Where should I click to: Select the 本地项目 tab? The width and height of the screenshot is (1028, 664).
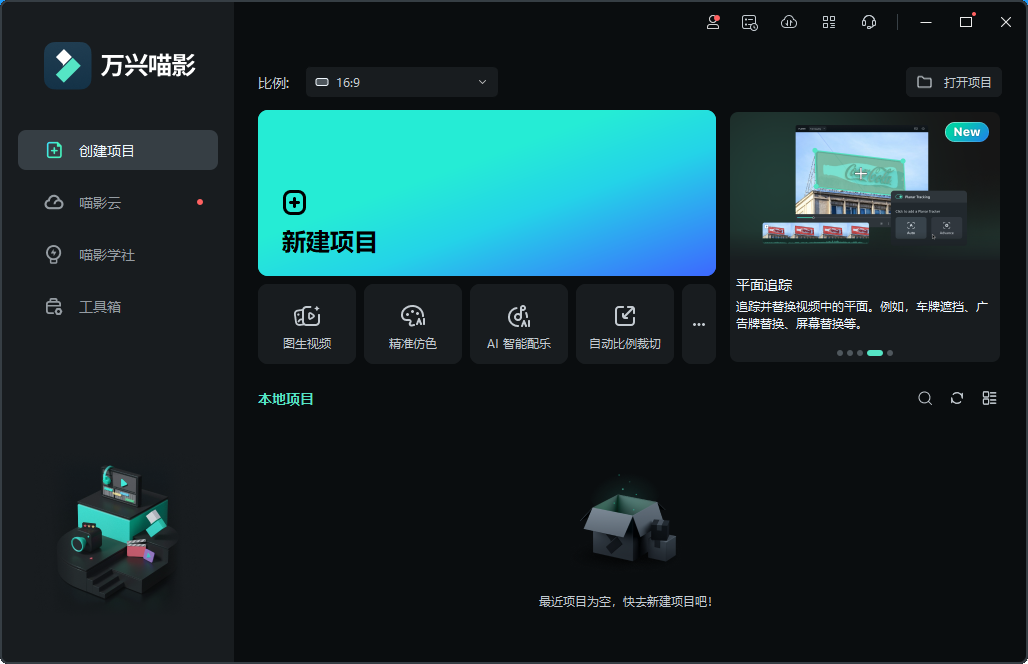click(x=286, y=399)
